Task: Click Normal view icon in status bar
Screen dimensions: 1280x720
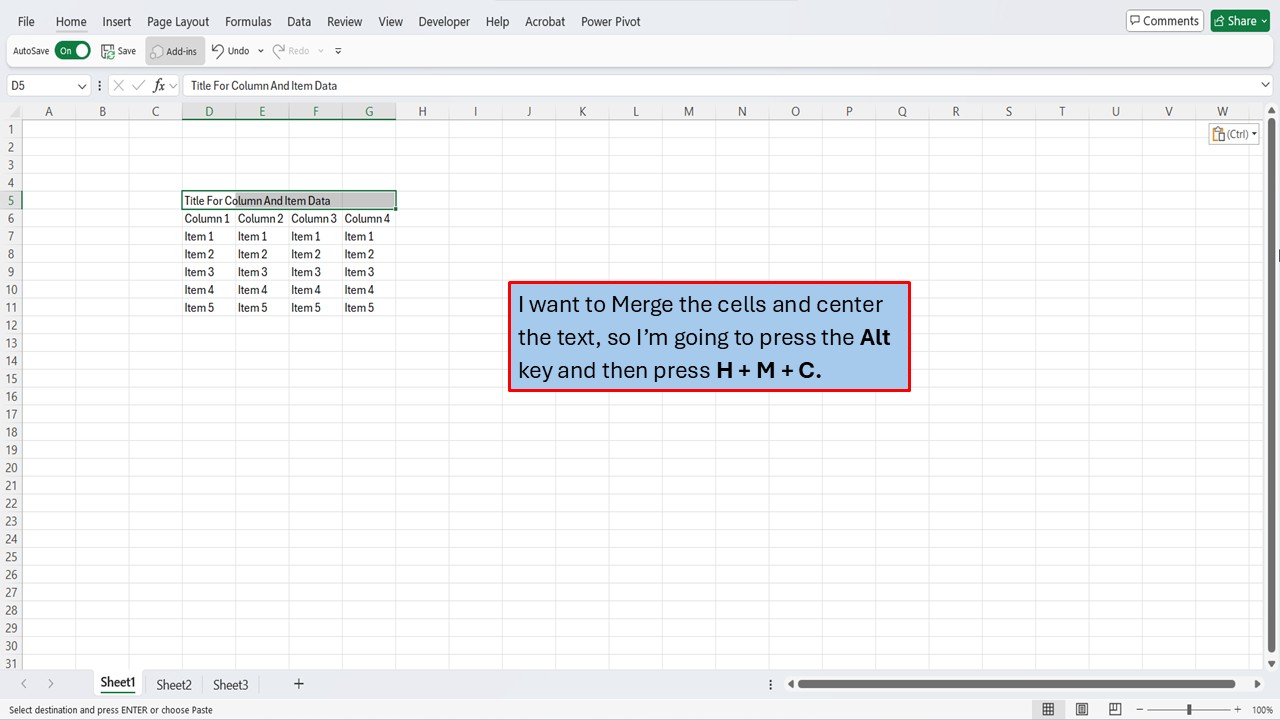Action: (x=1048, y=708)
